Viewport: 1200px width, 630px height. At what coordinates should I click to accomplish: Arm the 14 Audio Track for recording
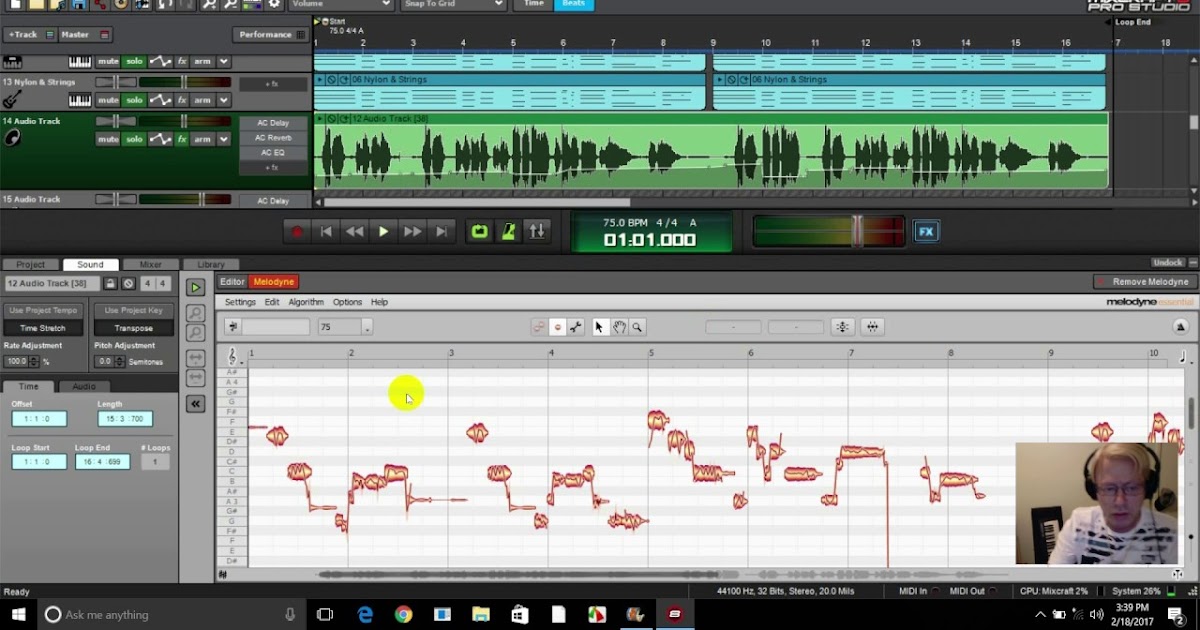[x=203, y=139]
